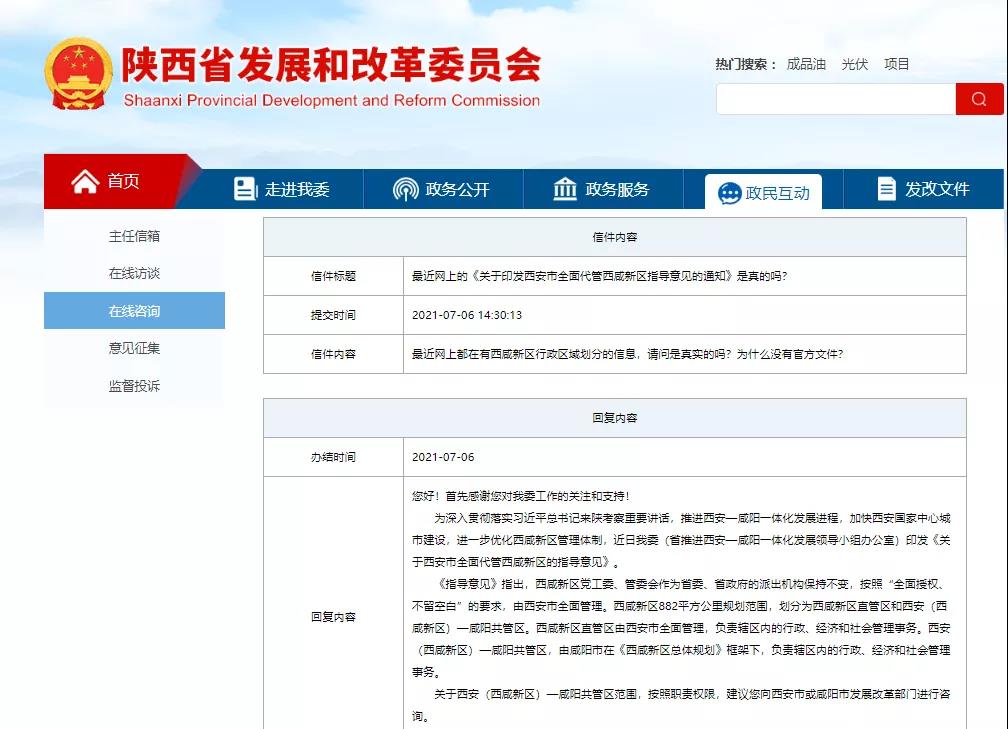Click hot search term 光伏
The image size is (1008, 729).
[x=855, y=64]
